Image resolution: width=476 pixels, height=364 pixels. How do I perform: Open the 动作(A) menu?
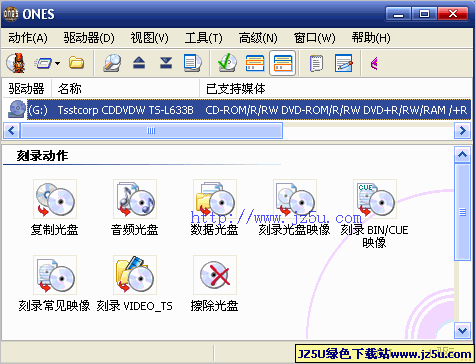pos(28,38)
